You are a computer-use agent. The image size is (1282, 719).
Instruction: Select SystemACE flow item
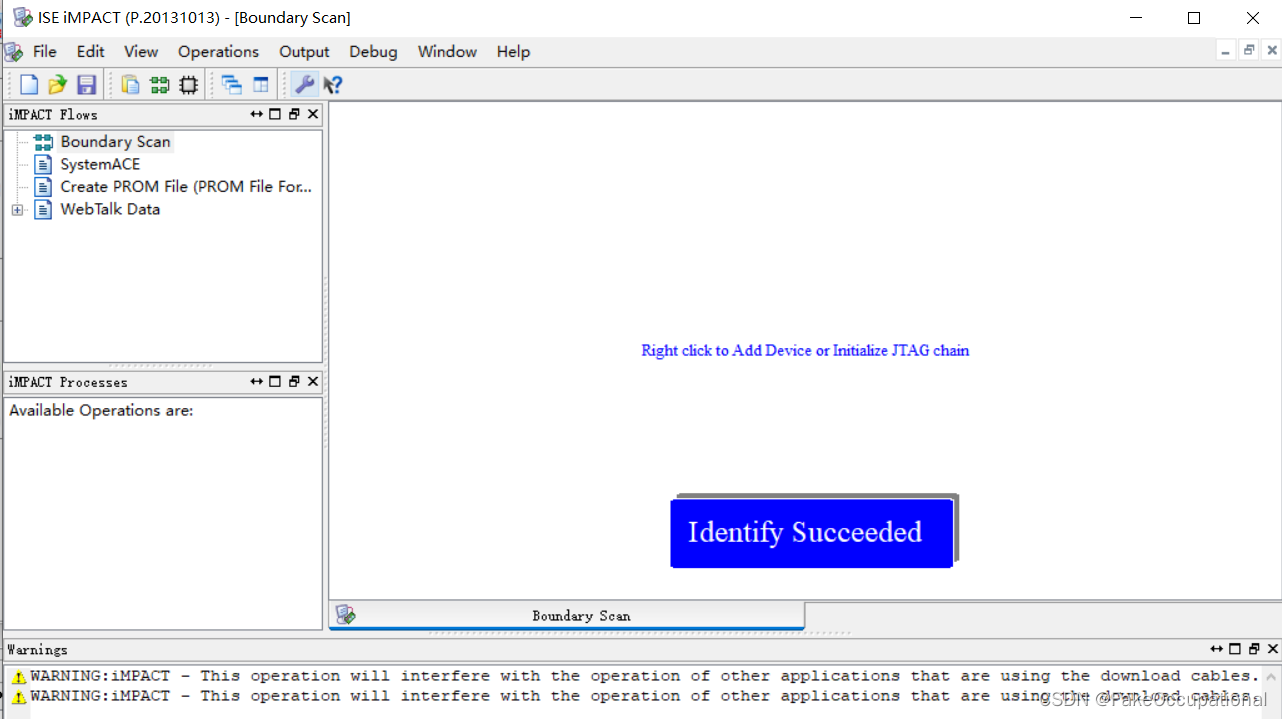coord(100,164)
